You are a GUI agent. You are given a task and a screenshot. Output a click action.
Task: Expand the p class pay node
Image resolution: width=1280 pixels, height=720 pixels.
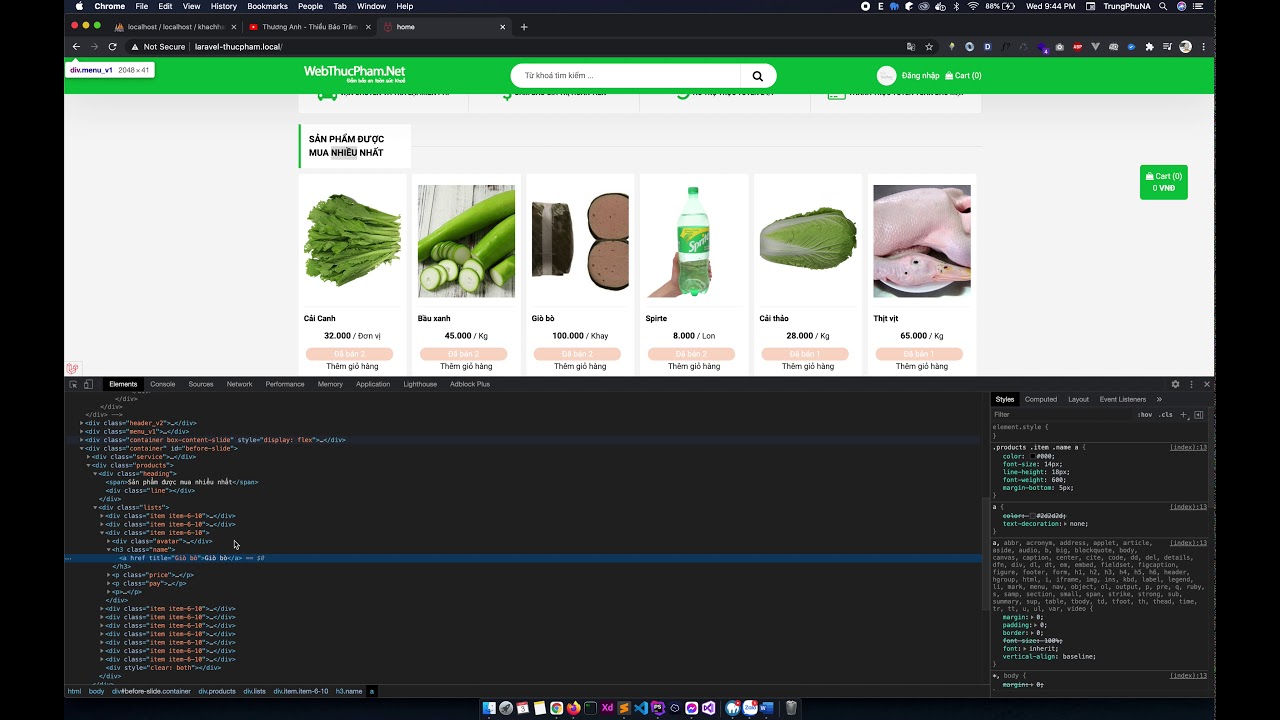point(108,583)
